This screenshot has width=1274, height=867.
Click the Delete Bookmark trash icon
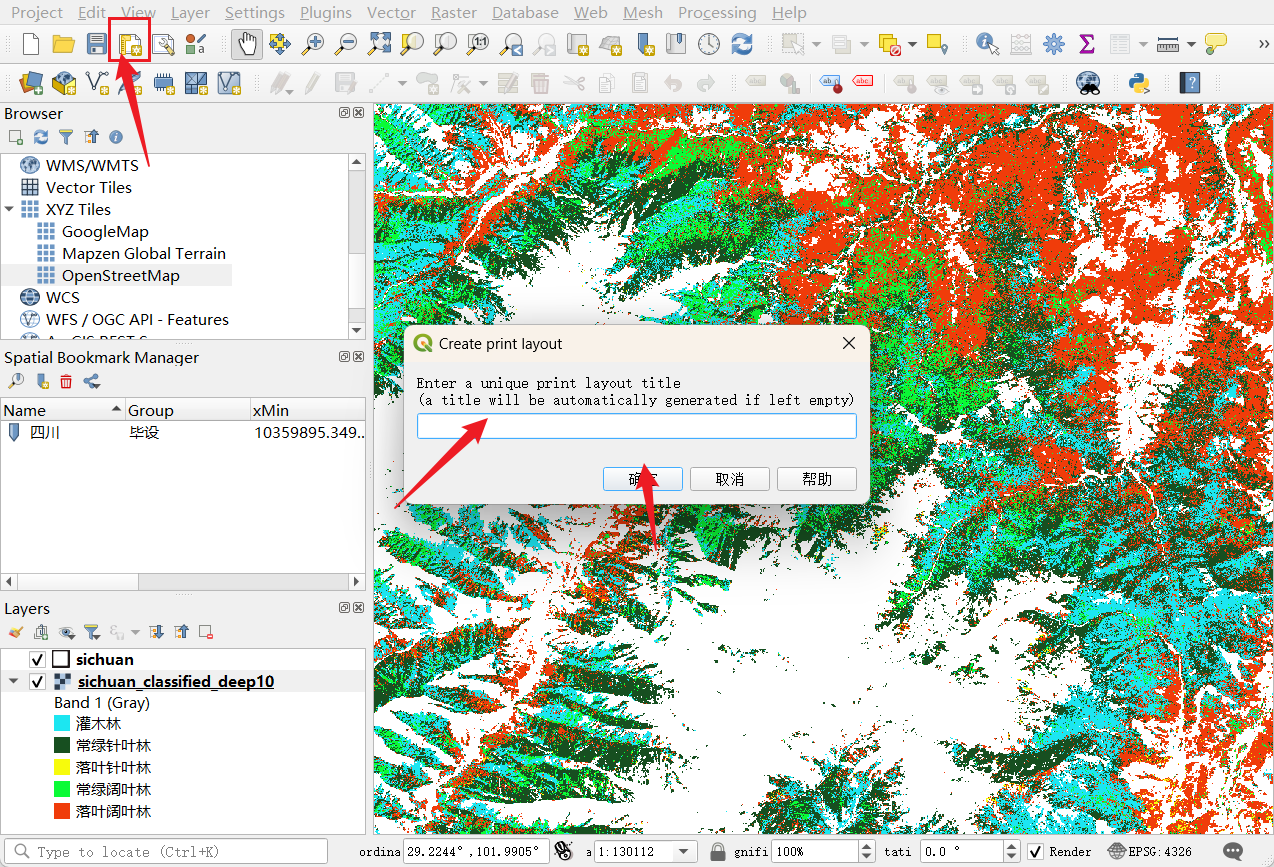(65, 381)
